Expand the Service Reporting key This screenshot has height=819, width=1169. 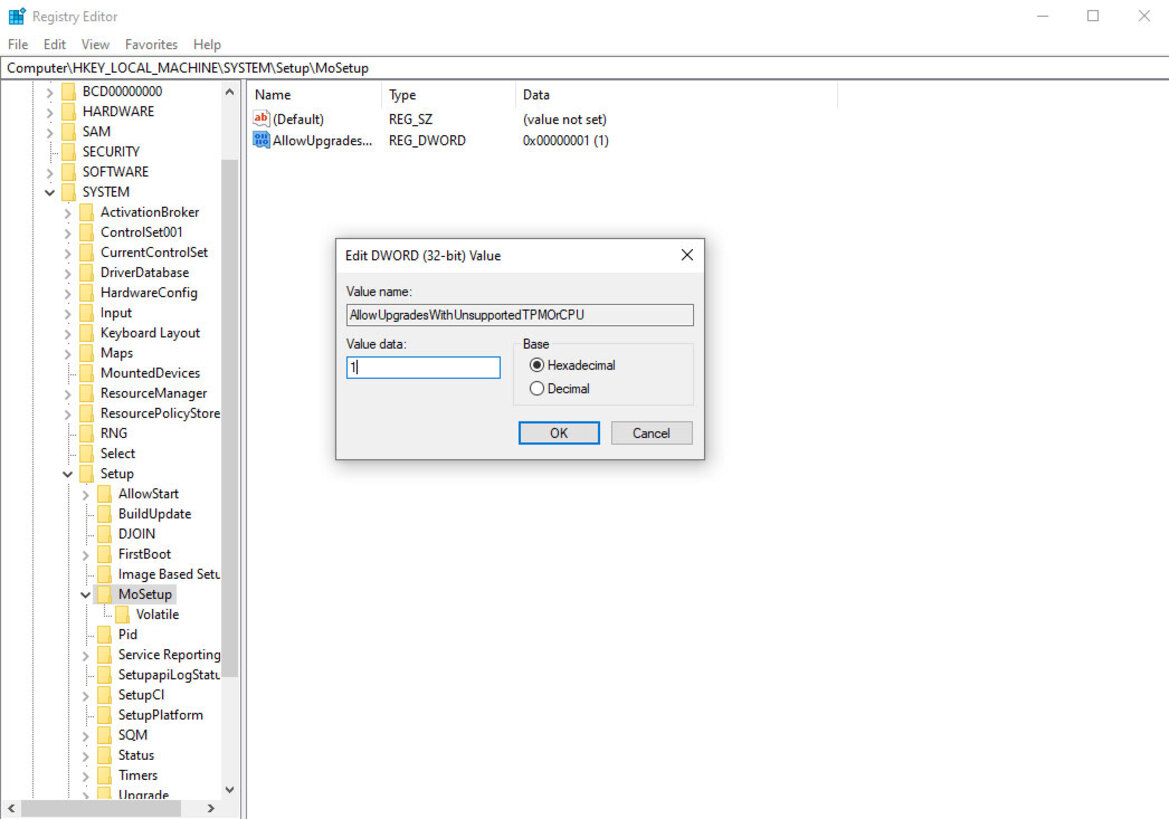tap(85, 654)
